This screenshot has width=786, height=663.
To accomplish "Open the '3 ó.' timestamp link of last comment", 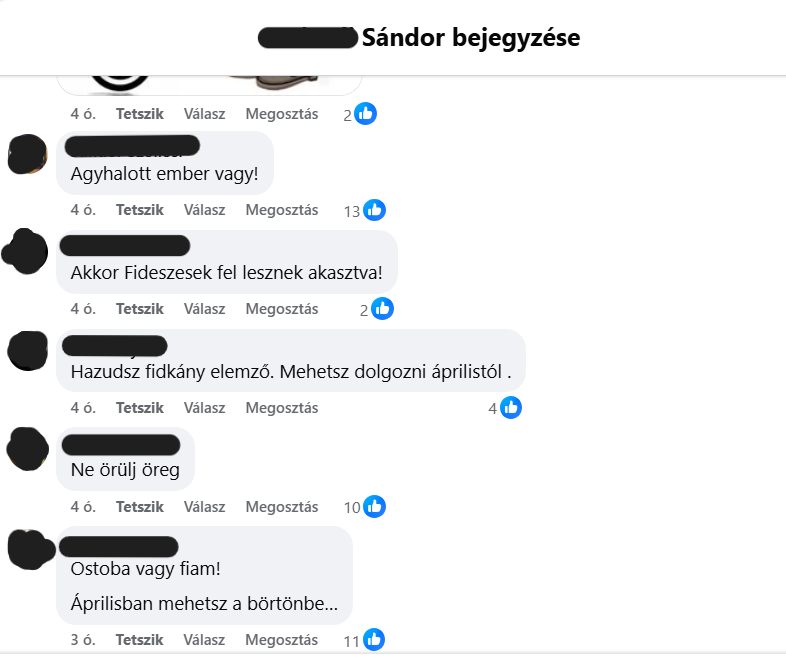I will [x=83, y=639].
